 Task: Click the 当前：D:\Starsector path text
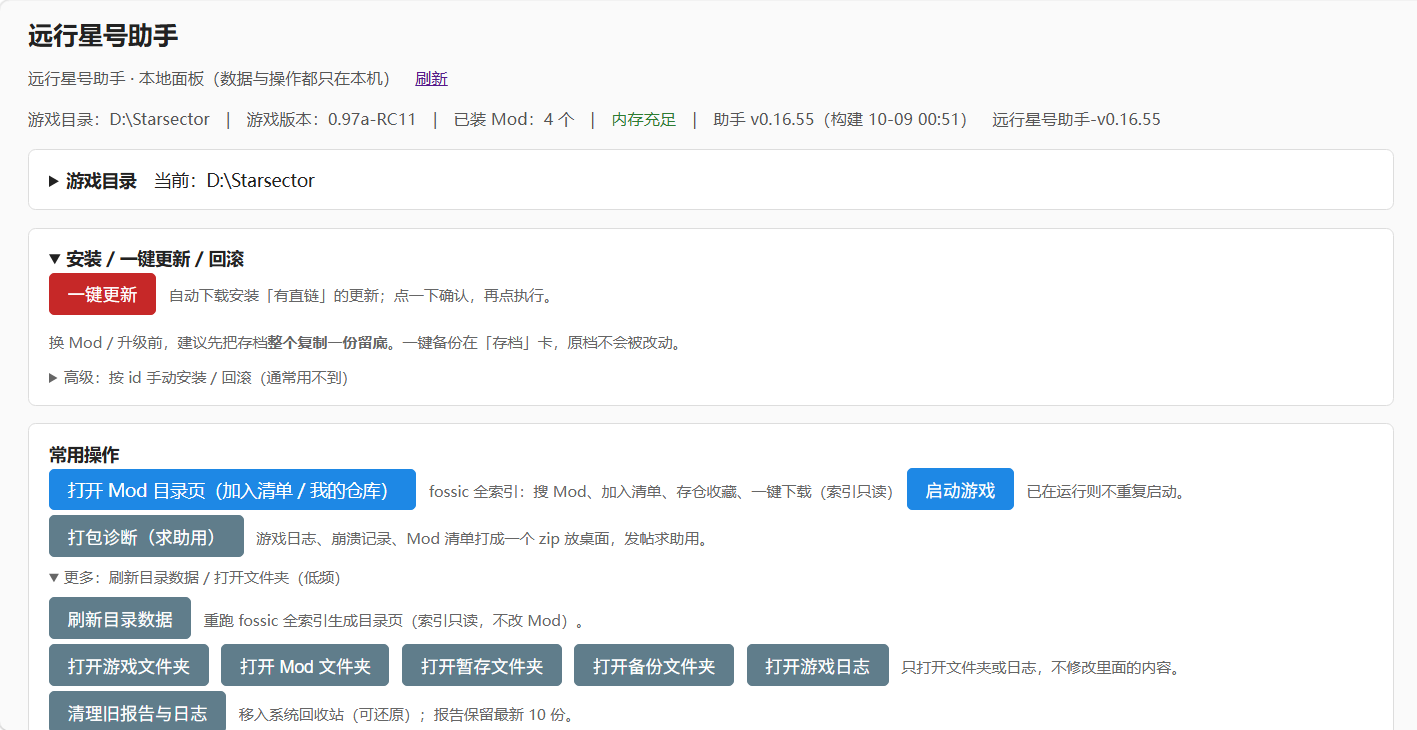tap(234, 181)
